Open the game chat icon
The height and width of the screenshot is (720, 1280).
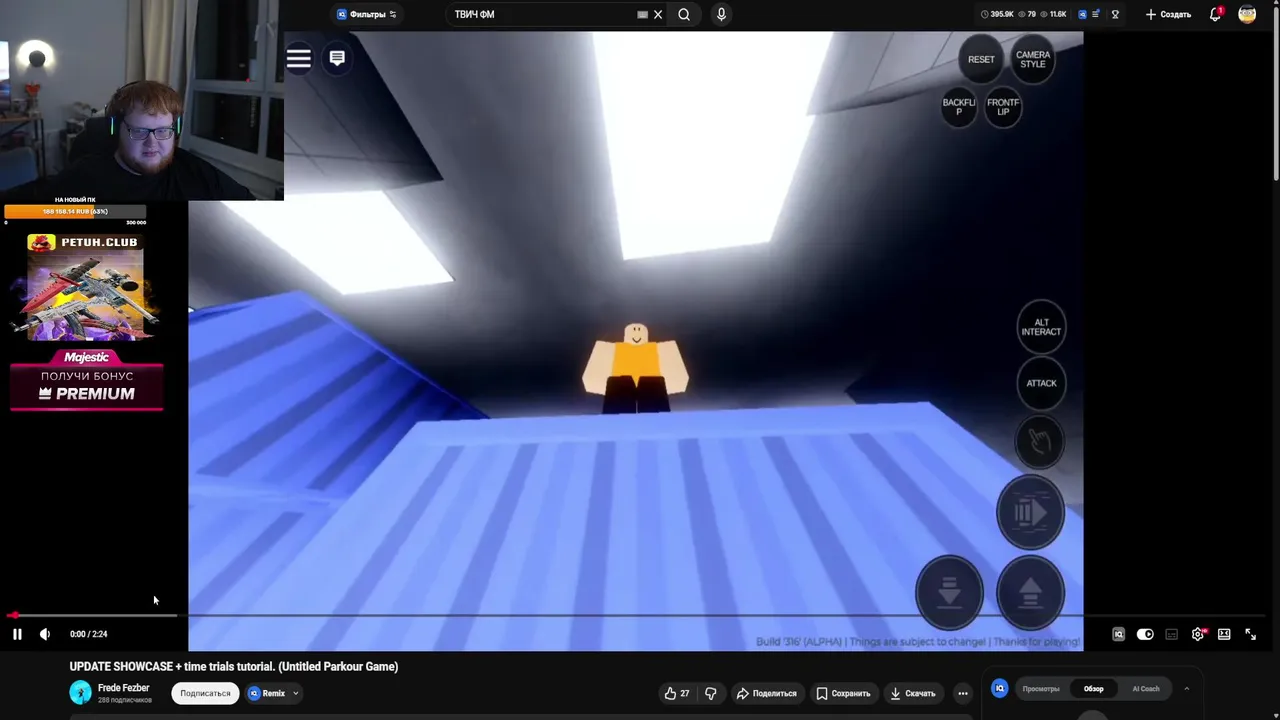337,58
